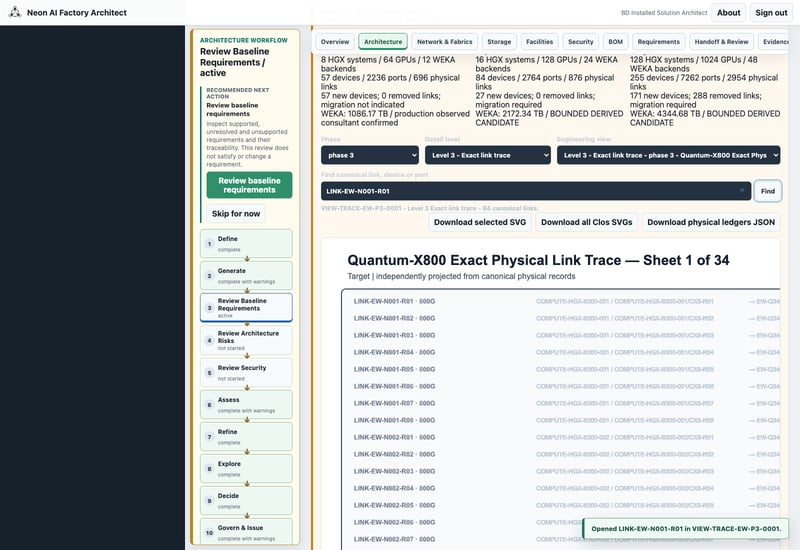
Task: Click the Skip for now button
Action: coord(236,213)
